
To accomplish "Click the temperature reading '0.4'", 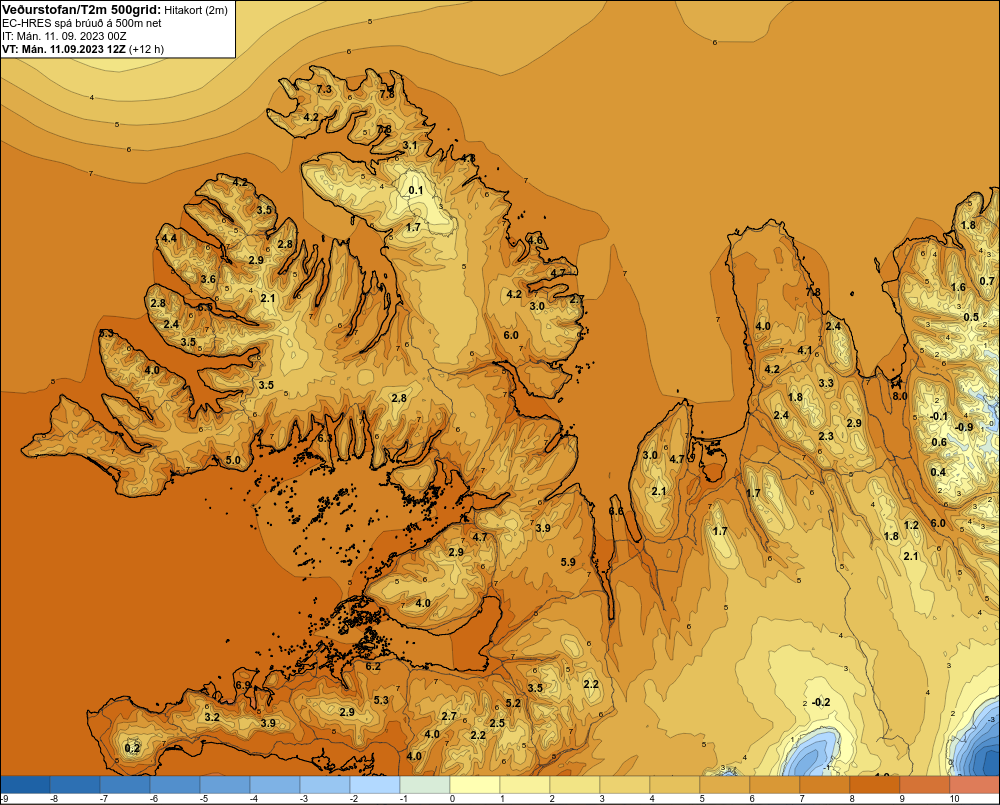I will (938, 472).
